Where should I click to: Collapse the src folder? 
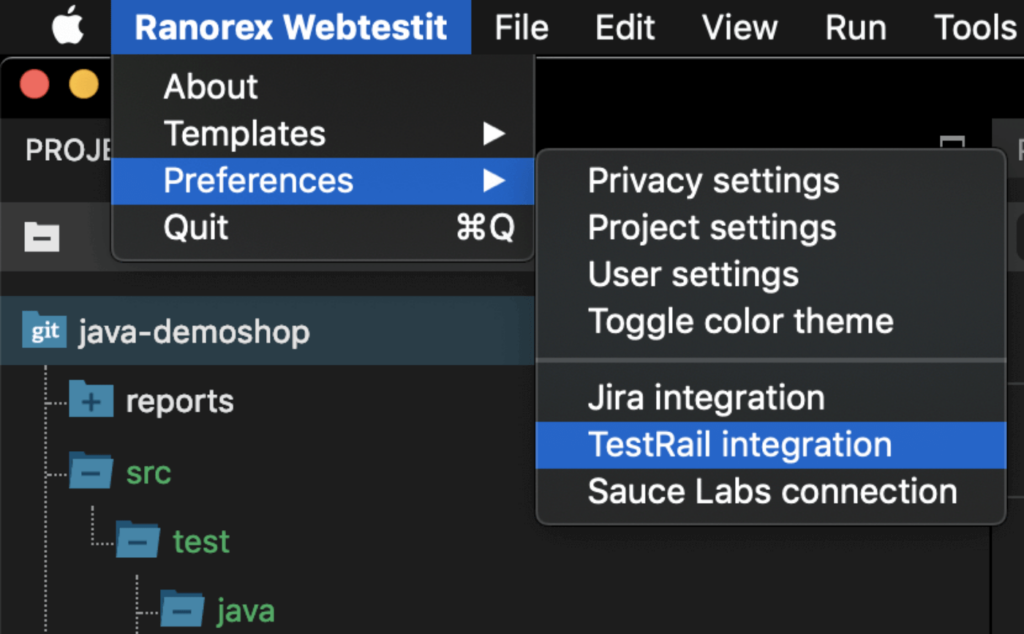pyautogui.click(x=91, y=471)
